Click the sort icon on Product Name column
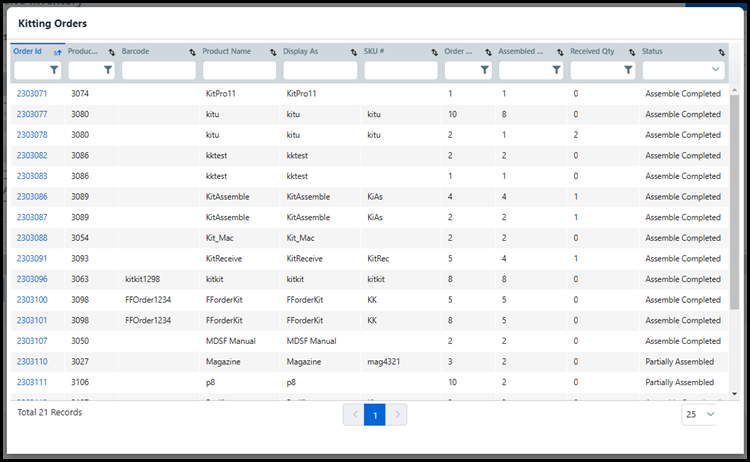Image resolution: width=750 pixels, height=462 pixels. click(x=271, y=52)
